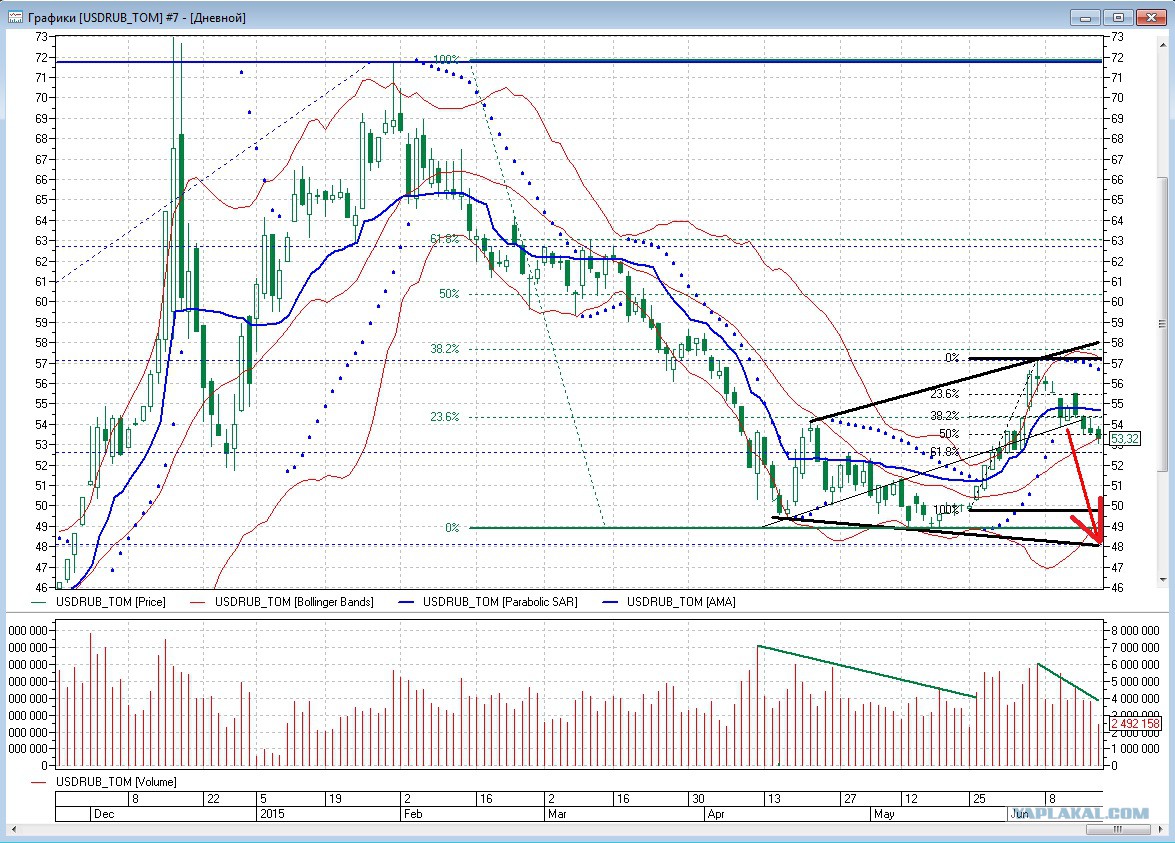Image resolution: width=1175 pixels, height=843 pixels.
Task: Click the Feb month label on time axis
Action: 414,815
